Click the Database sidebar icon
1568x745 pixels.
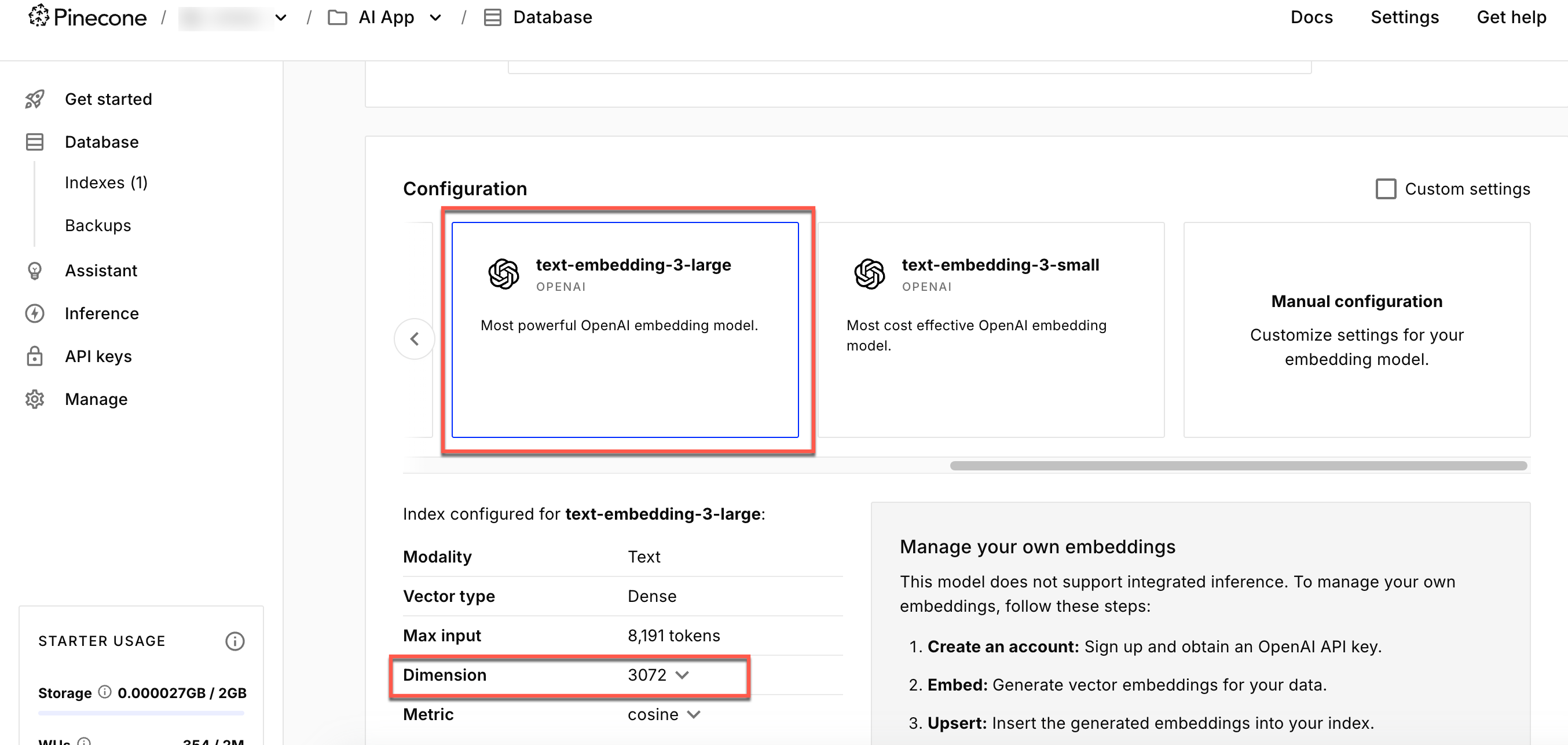click(x=35, y=142)
